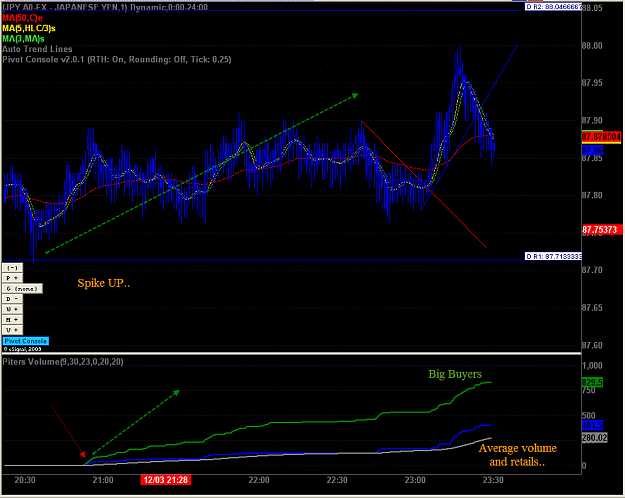Viewport: 625px width, 498px height.
Task: Click the gray 280.02 volume value marker
Action: [x=594, y=438]
